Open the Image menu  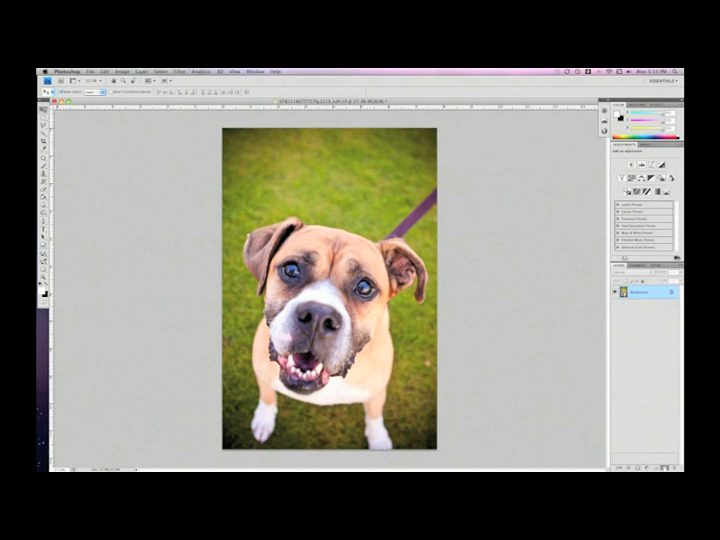pos(121,72)
